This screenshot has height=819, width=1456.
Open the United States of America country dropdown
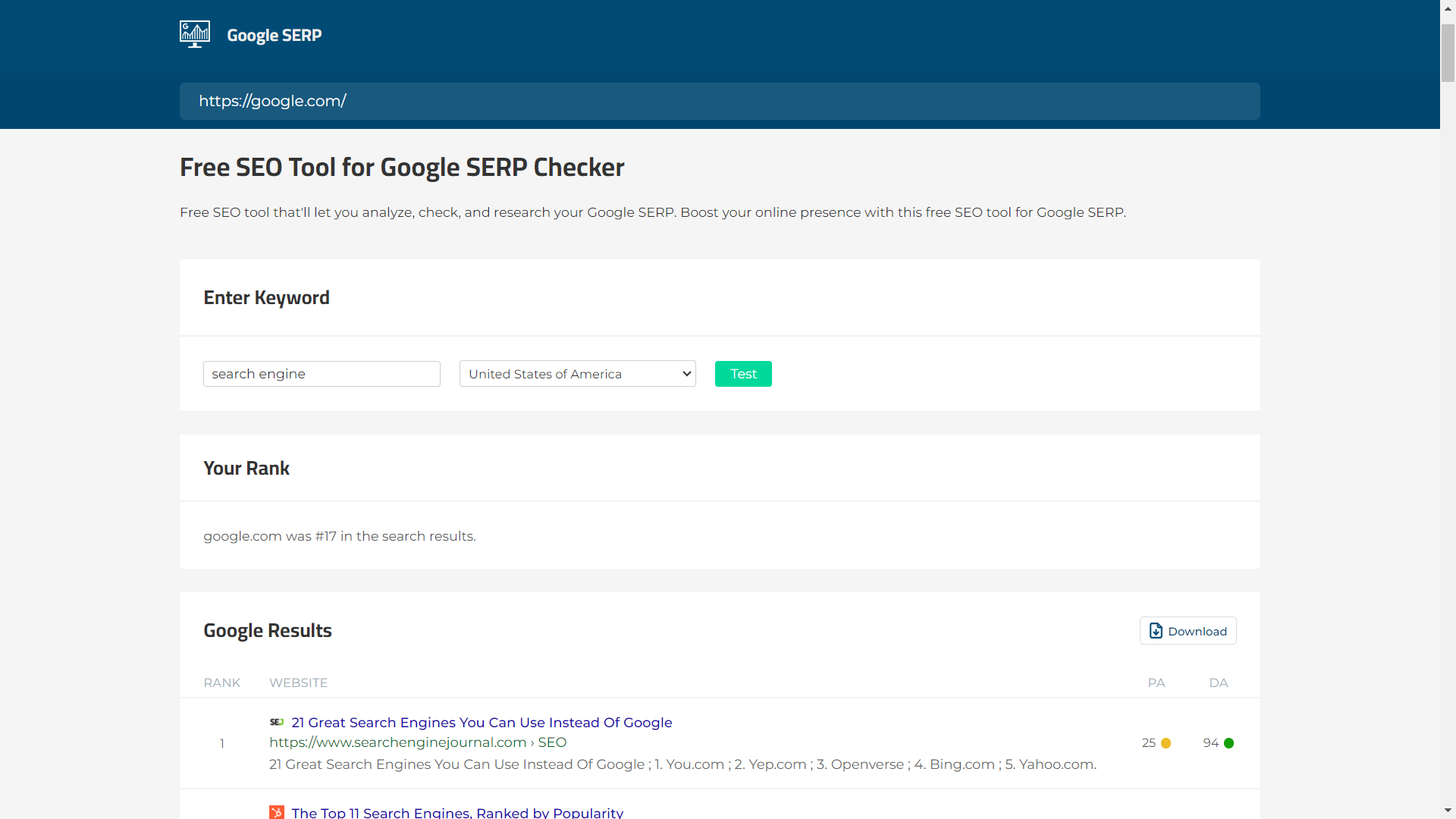tap(578, 374)
